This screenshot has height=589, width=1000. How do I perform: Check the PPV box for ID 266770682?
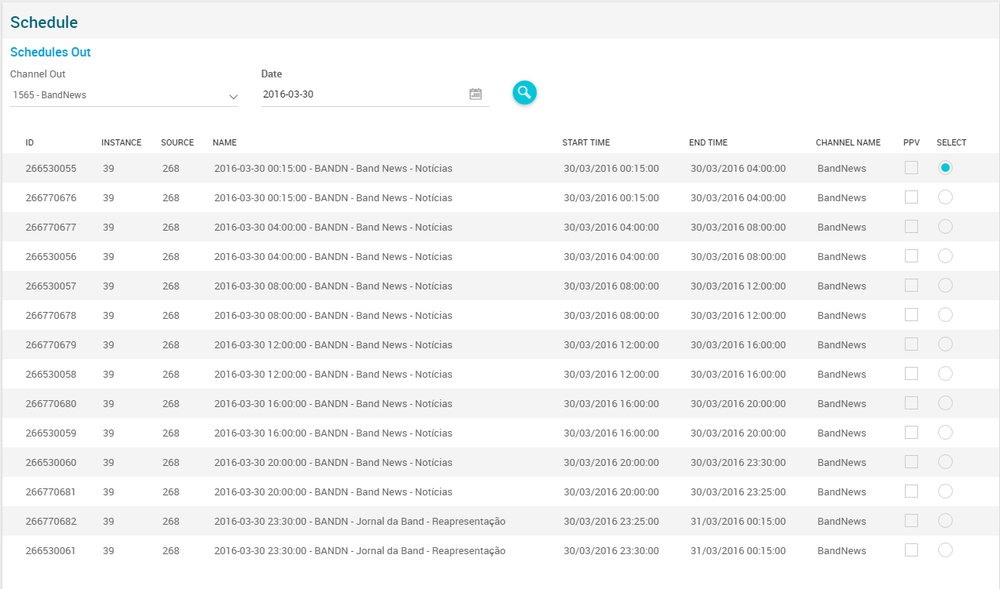[911, 521]
